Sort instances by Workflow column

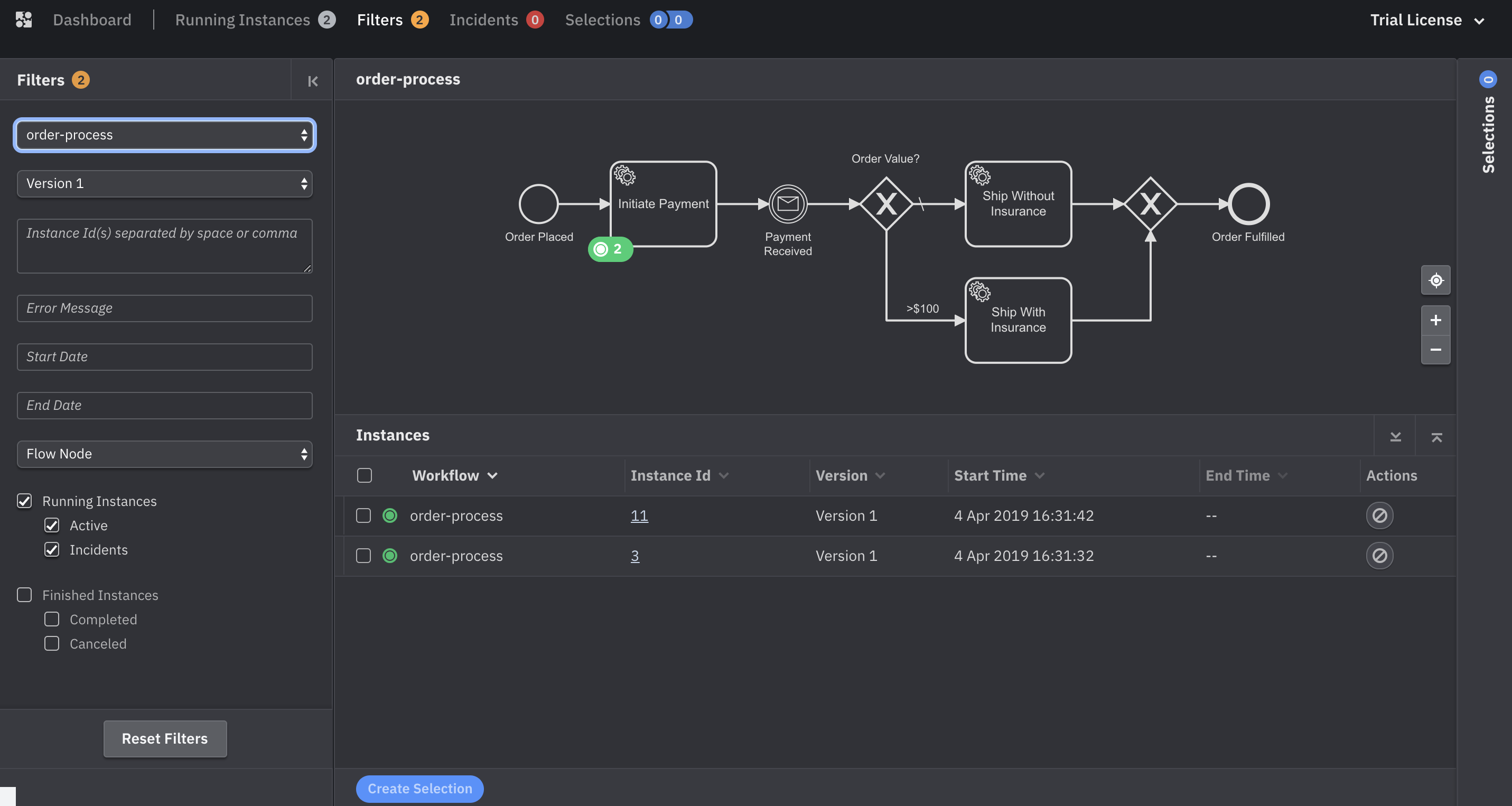click(x=454, y=475)
